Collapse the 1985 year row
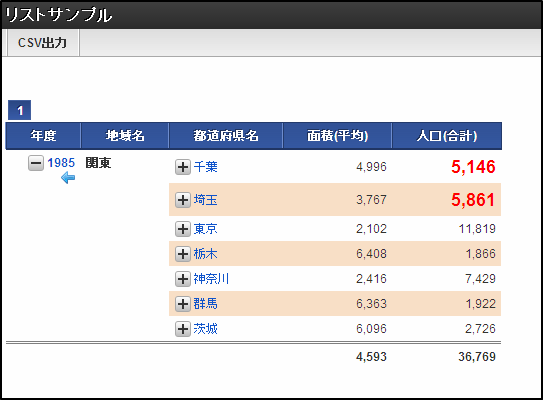Viewport: 543px width, 400px height. [x=36, y=163]
